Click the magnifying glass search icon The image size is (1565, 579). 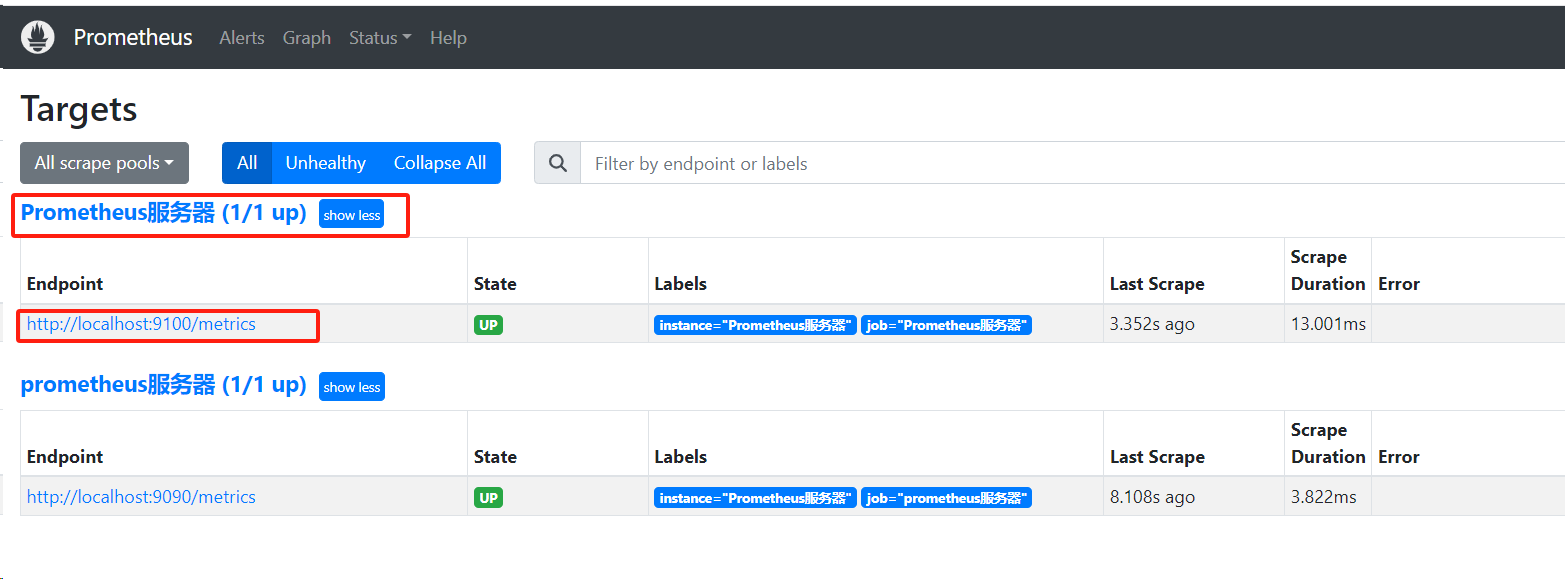click(x=558, y=163)
